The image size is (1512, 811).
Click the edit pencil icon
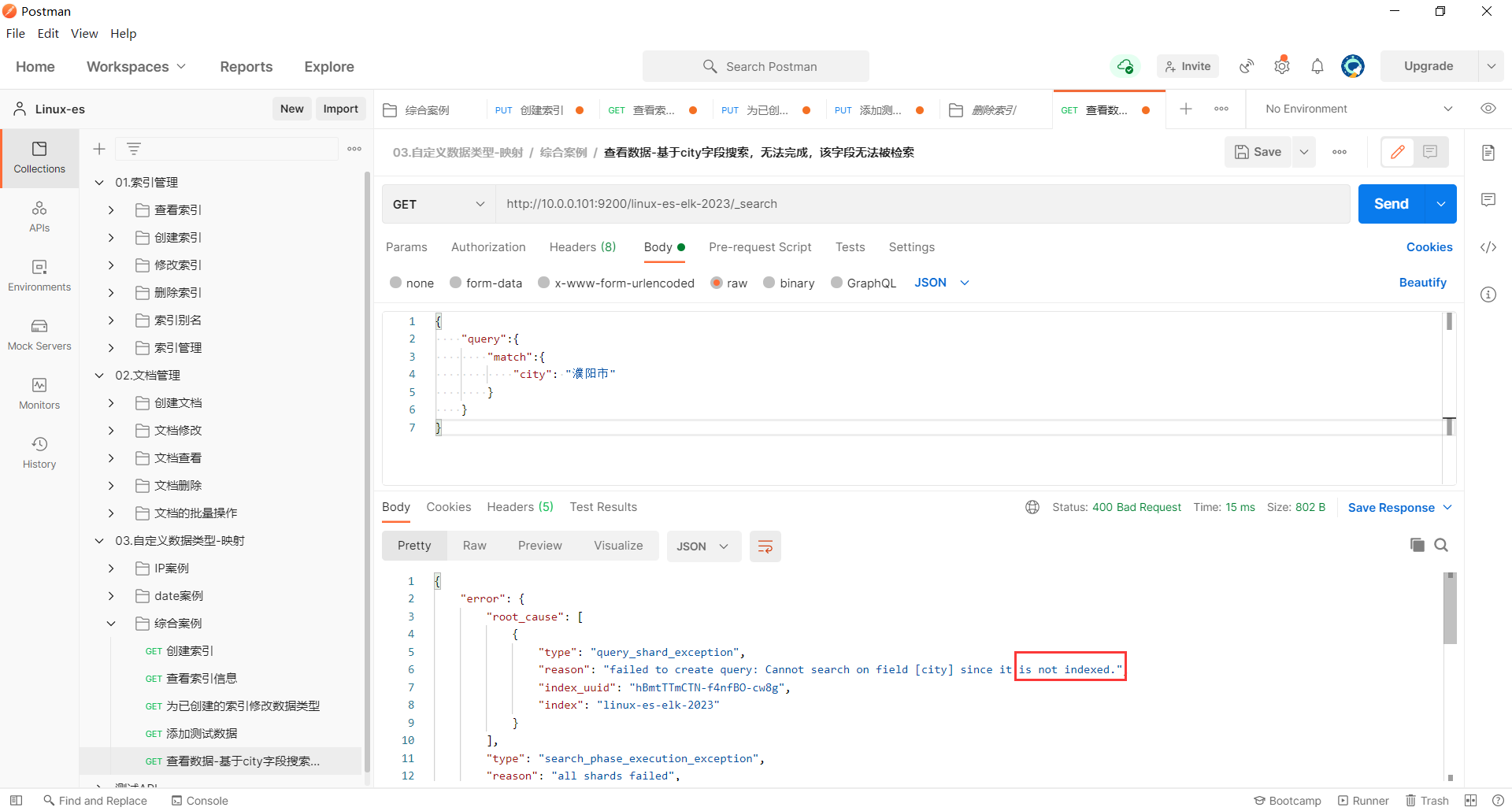(1398, 152)
